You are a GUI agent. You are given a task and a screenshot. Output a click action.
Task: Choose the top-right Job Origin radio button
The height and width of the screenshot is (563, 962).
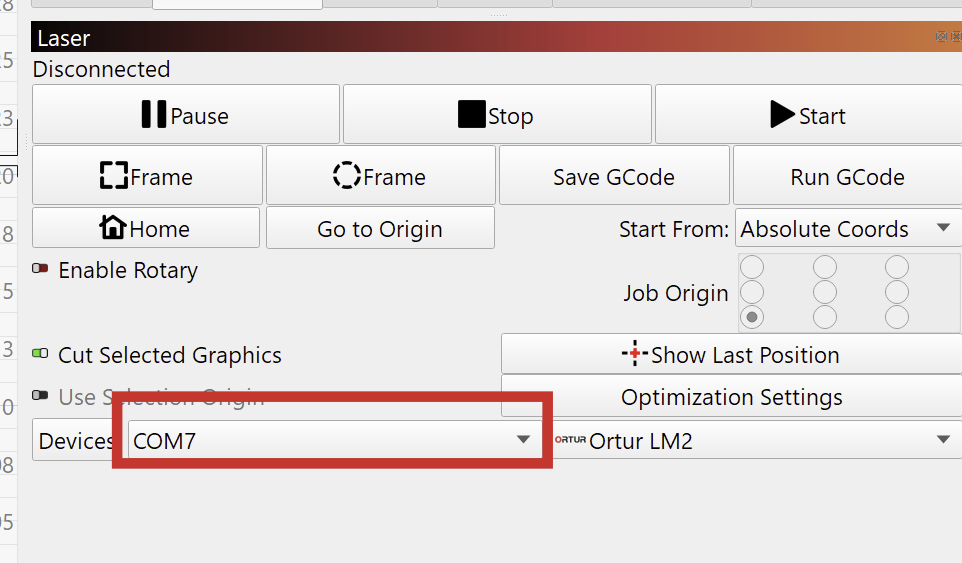pyautogui.click(x=897, y=267)
